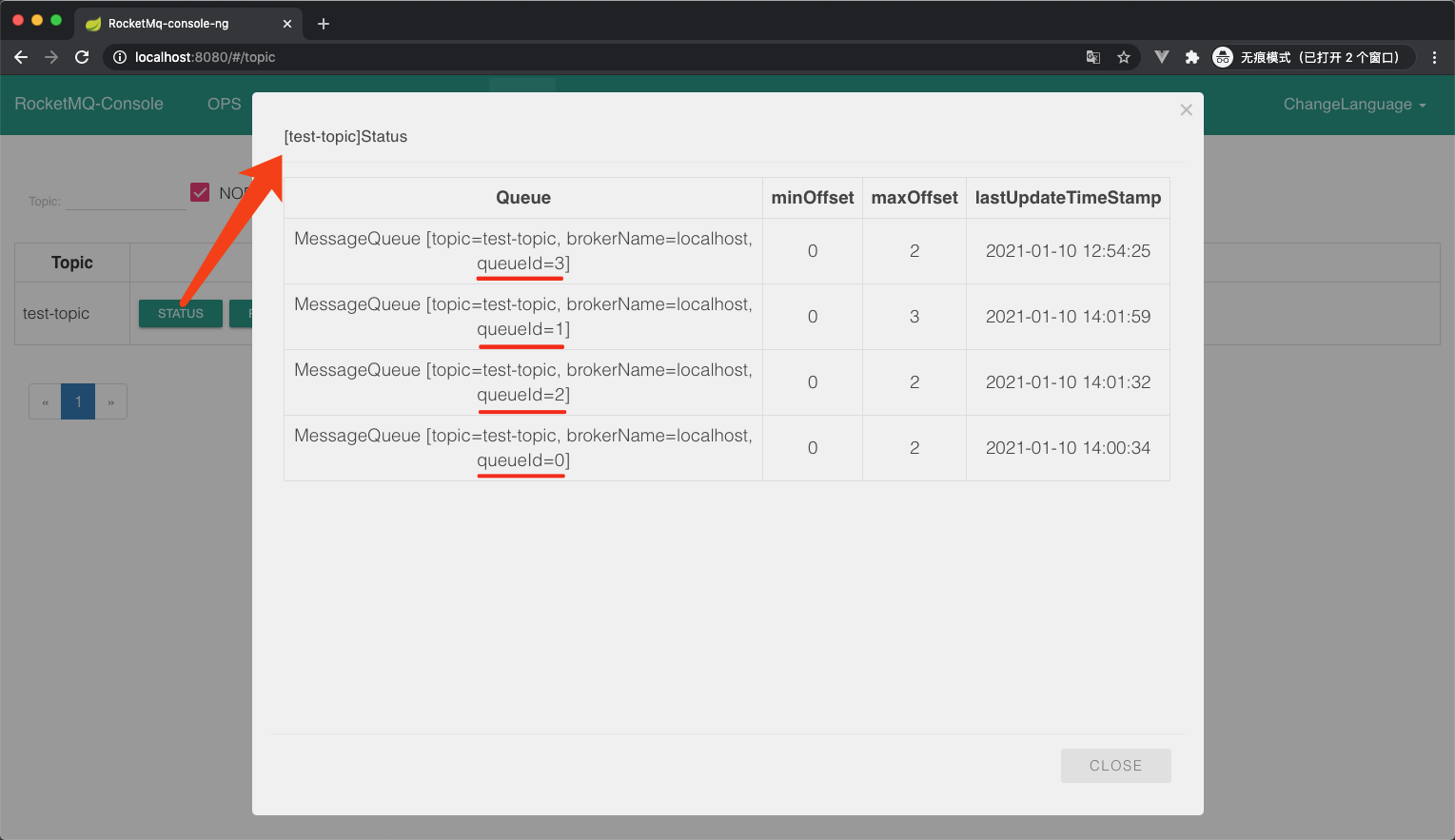Click the page info icon in address bar
1455x840 pixels.
click(119, 57)
